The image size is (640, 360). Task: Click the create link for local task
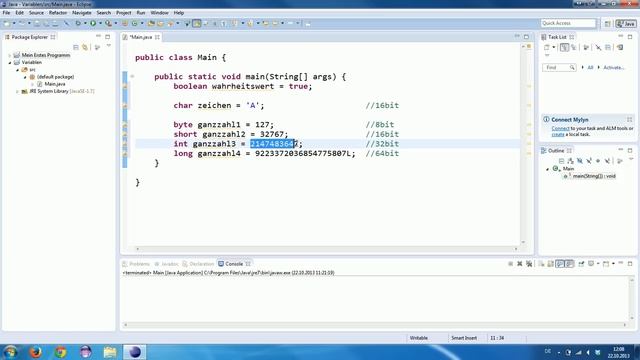coord(558,134)
